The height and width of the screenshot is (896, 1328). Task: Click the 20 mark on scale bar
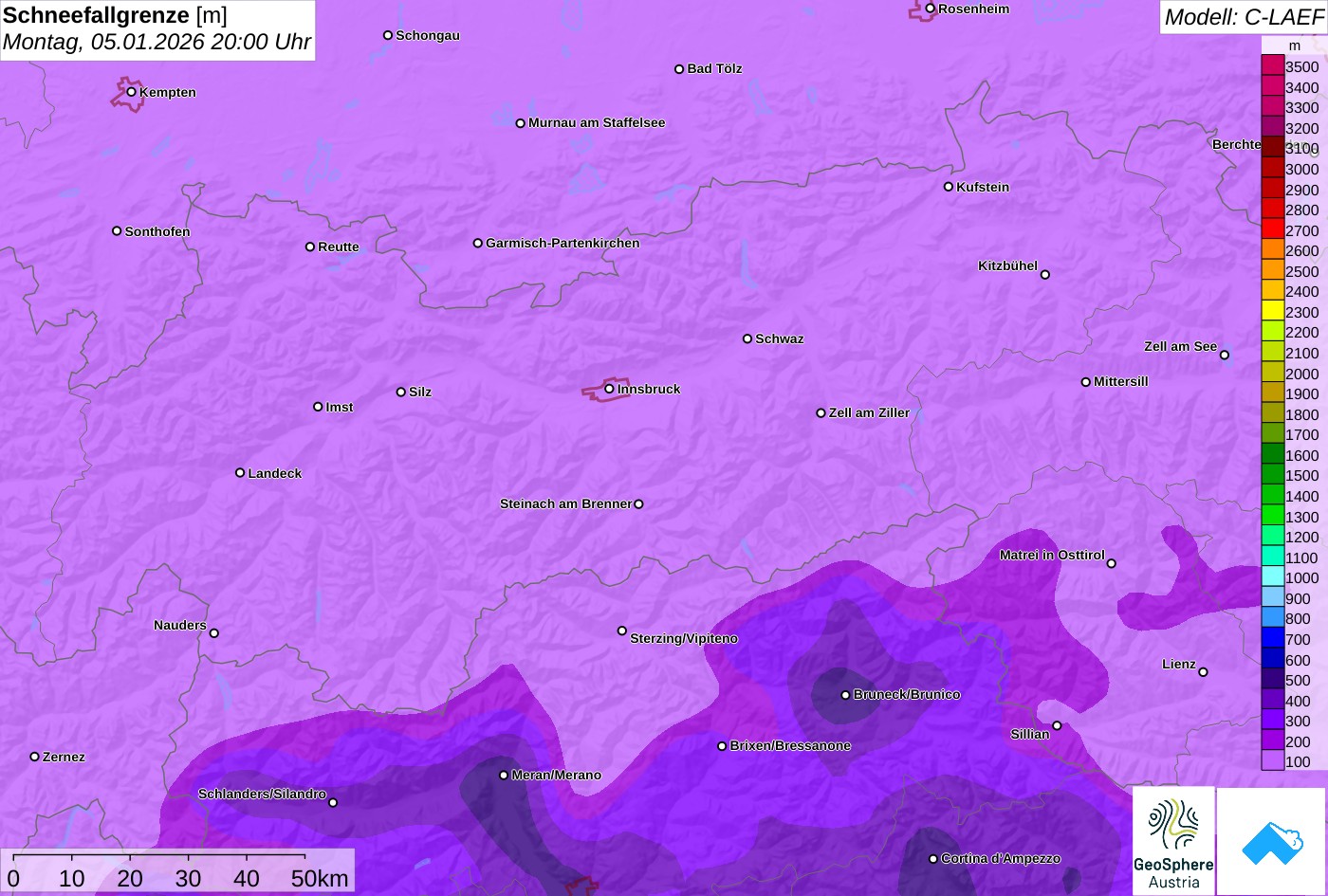click(x=130, y=878)
